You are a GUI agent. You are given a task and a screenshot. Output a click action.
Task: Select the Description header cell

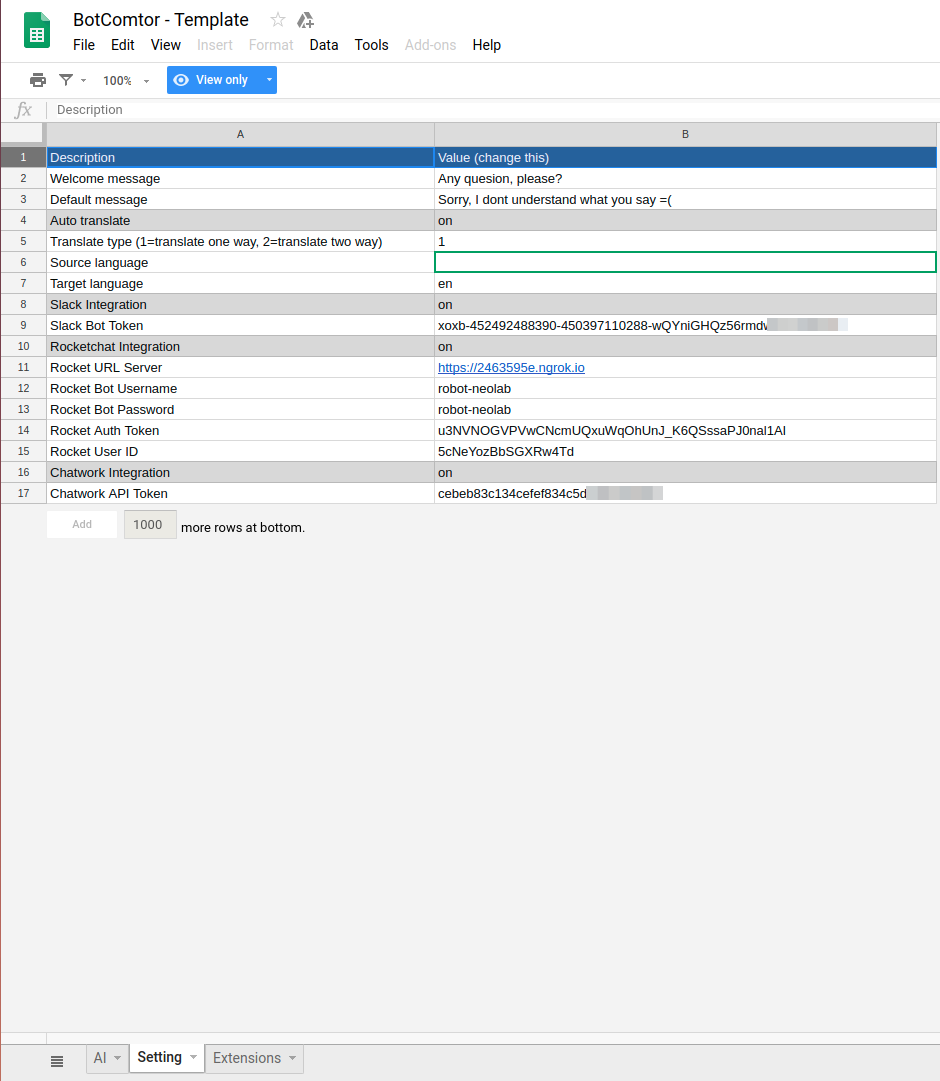240,157
